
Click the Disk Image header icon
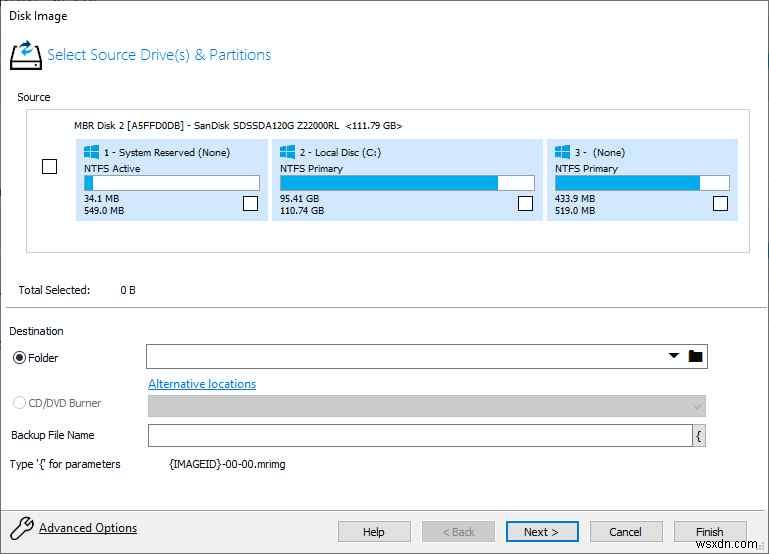click(25, 54)
